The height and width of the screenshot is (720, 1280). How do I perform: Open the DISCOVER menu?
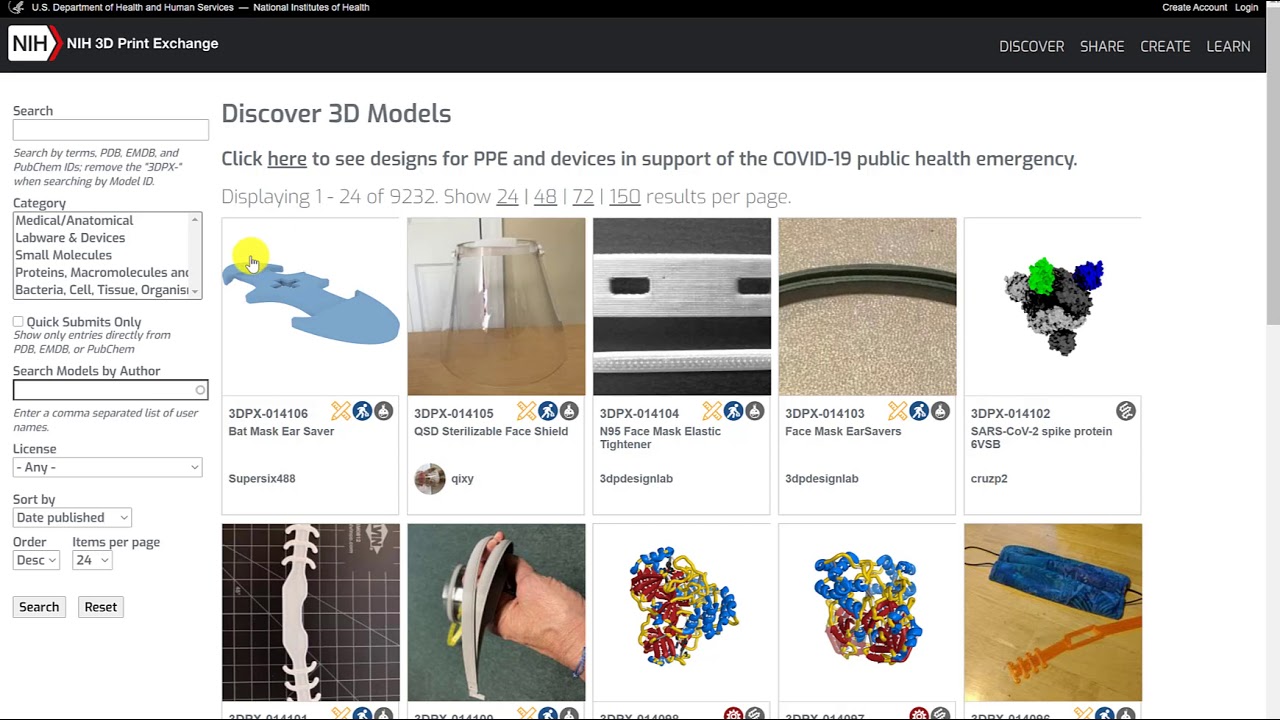1031,46
